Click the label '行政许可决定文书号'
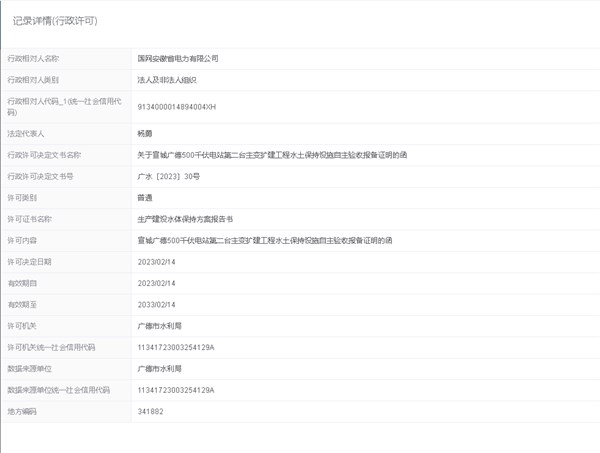The height and width of the screenshot is (453, 600). coord(41,176)
